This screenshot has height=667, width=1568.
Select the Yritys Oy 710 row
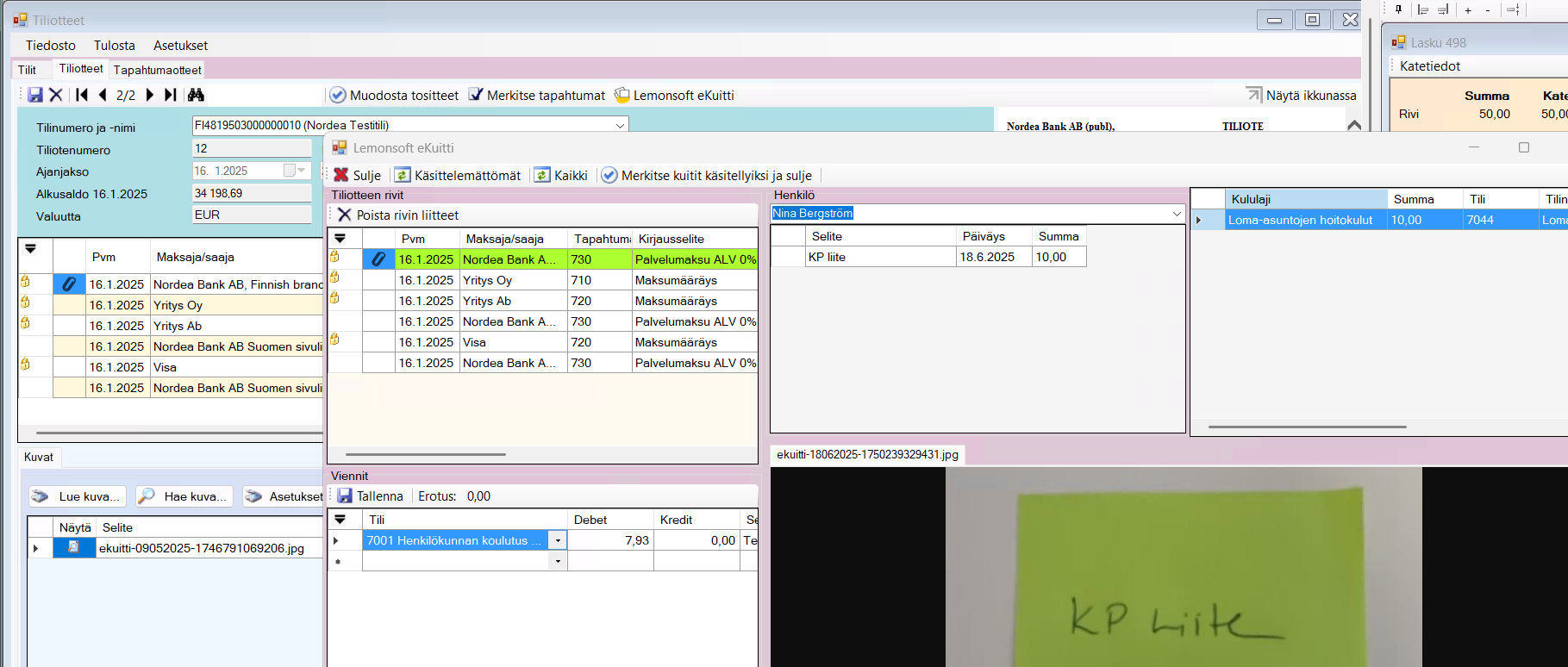(x=488, y=280)
